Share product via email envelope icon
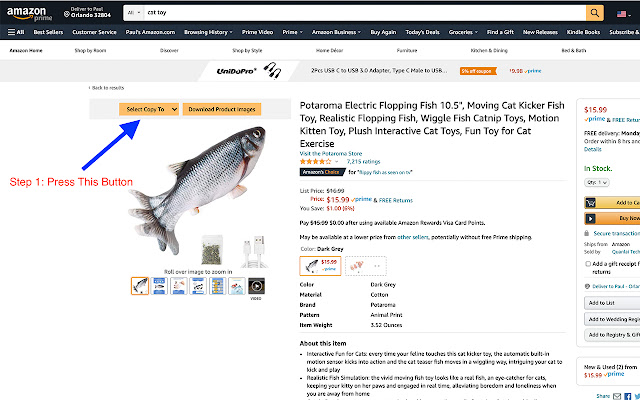This screenshot has height=400, width=640. coord(617,396)
